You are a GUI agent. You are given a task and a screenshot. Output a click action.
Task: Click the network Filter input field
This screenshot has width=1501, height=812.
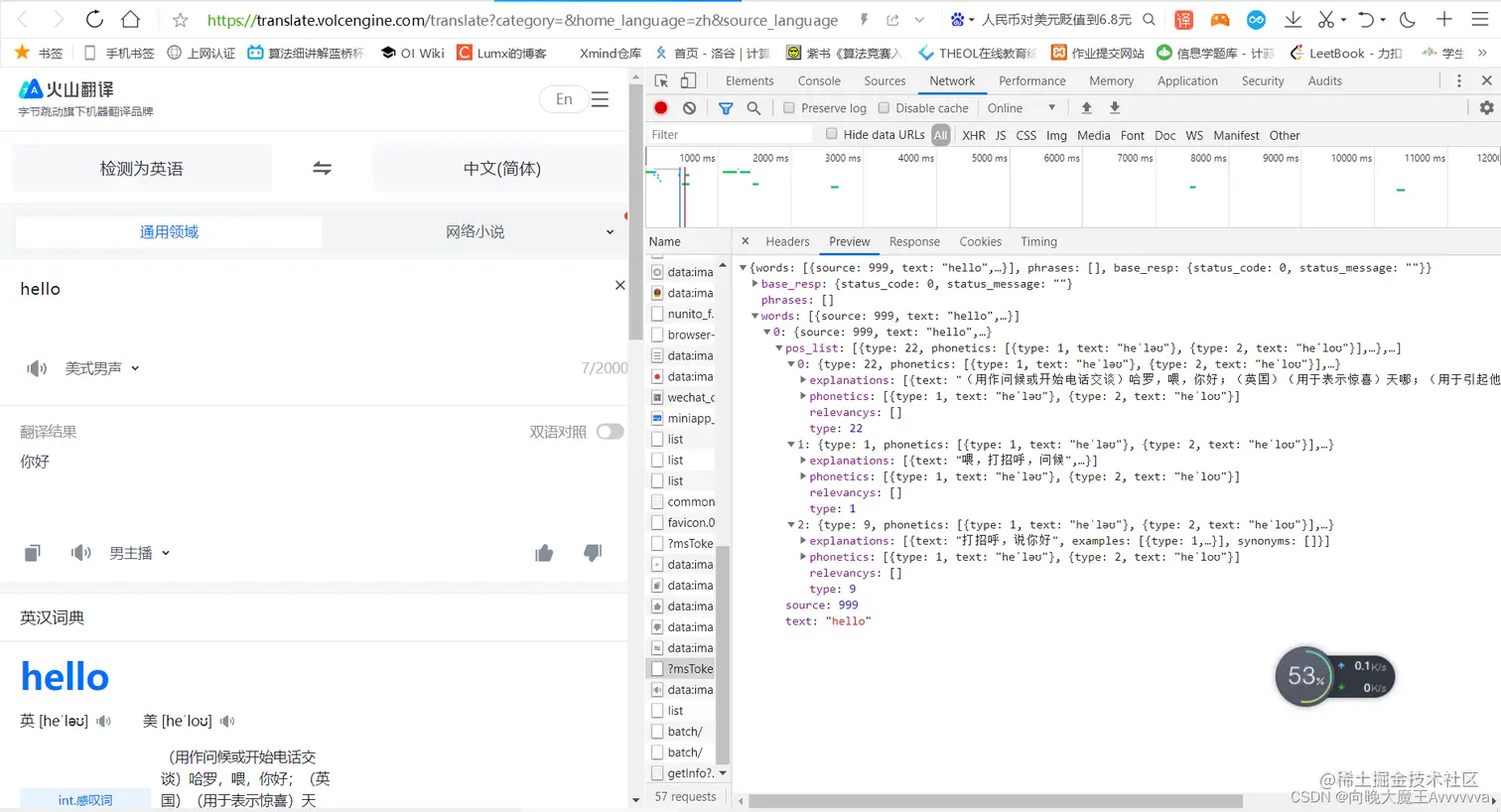pos(730,135)
